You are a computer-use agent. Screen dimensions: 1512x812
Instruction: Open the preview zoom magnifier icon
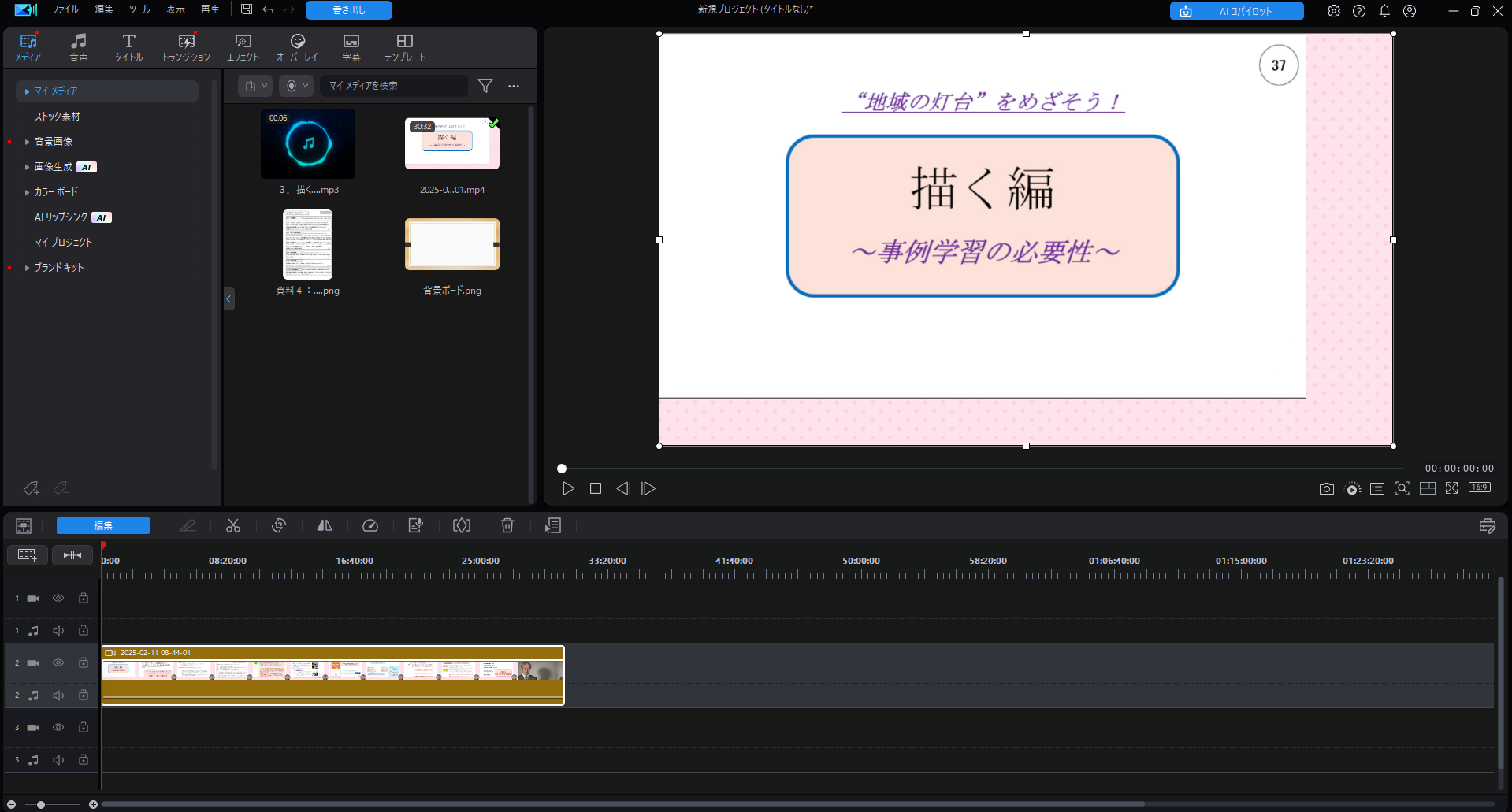tap(1402, 489)
